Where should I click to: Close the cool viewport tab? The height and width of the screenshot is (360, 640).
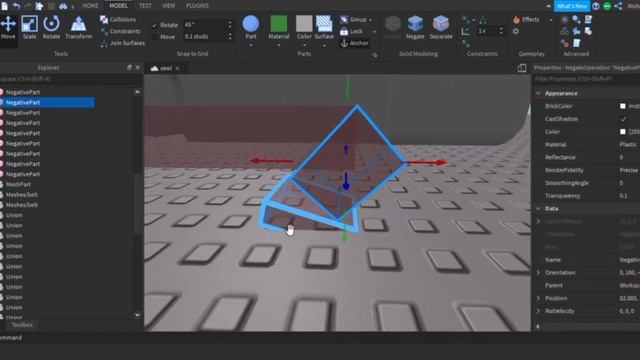click(x=177, y=69)
